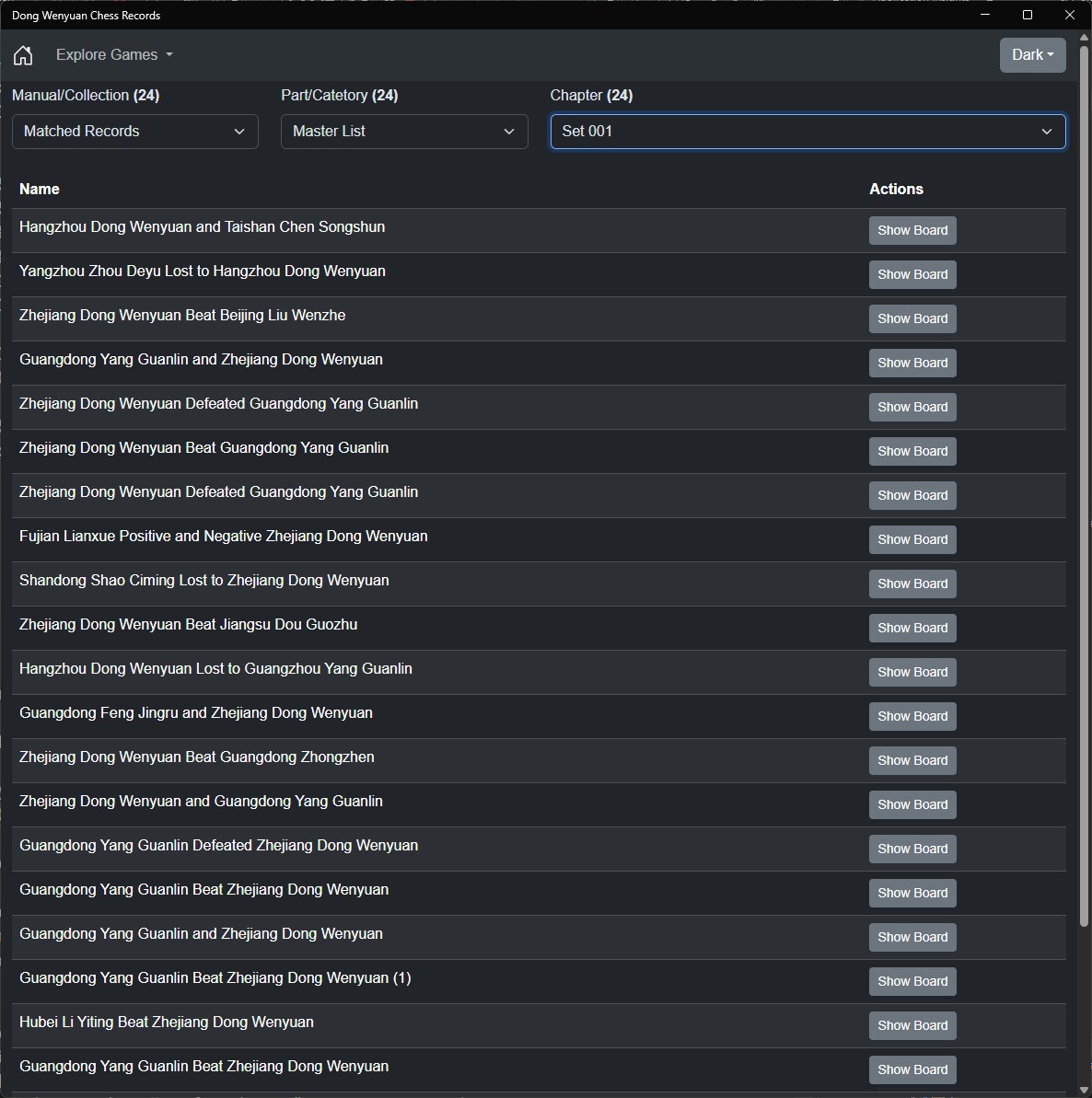Click the Actions column header
Image resolution: width=1092 pixels, height=1098 pixels.
[896, 189]
